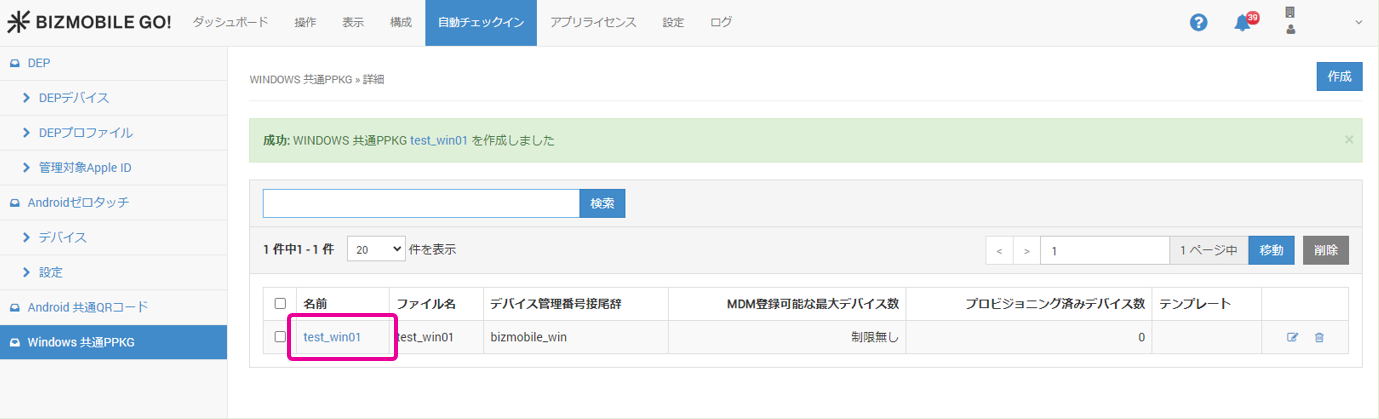
Task: Open the test_win01 link in name column
Action: [332, 338]
